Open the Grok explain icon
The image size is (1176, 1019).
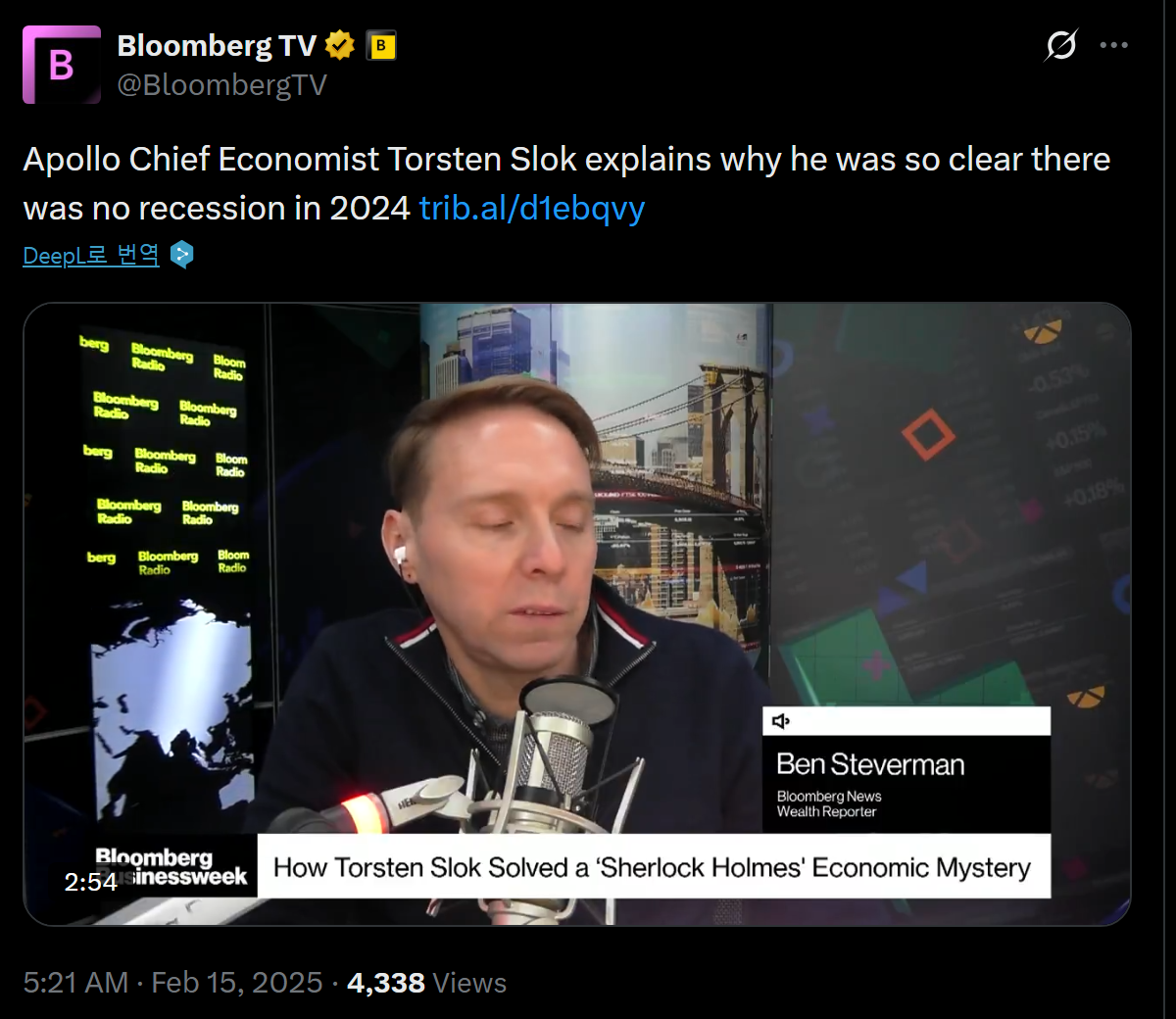click(x=1061, y=45)
